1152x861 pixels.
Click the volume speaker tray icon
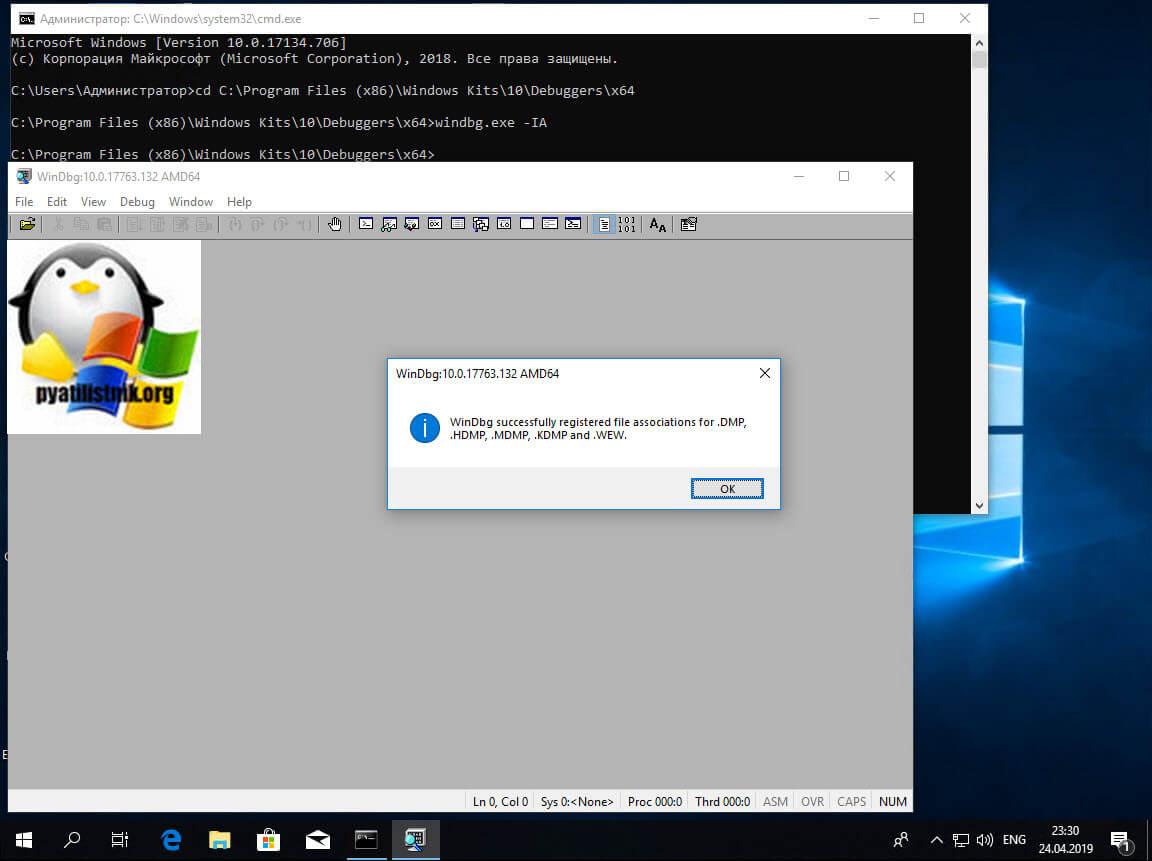[x=984, y=839]
